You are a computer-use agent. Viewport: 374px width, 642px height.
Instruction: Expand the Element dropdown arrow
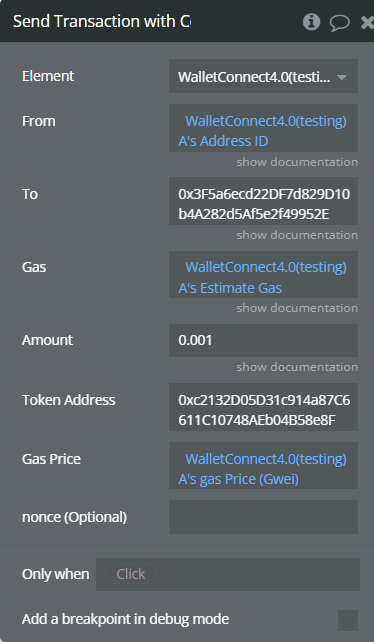[x=342, y=77]
